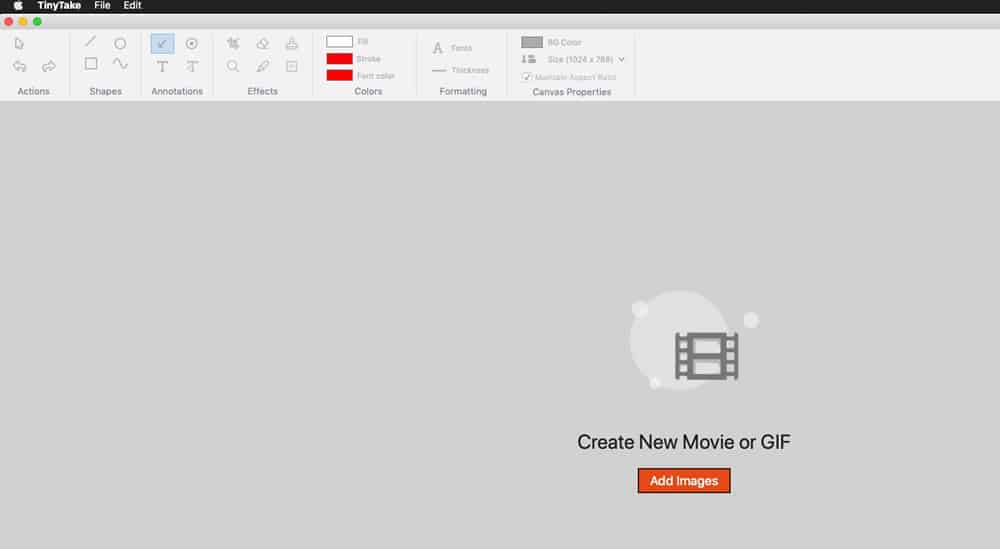
Task: Close the TinyTake window
Action: tap(8, 22)
